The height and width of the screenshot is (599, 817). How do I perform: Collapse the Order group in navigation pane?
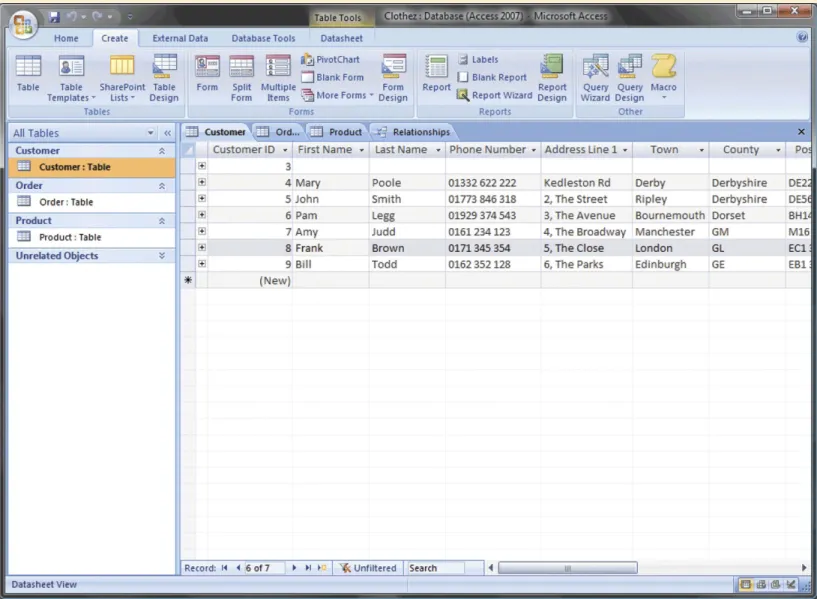click(162, 185)
